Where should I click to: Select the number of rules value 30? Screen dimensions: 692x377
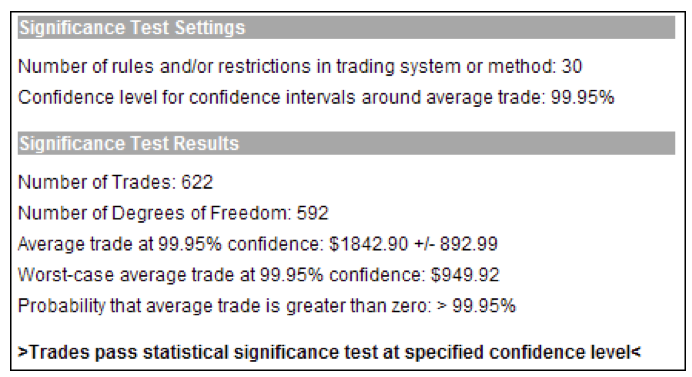[572, 66]
